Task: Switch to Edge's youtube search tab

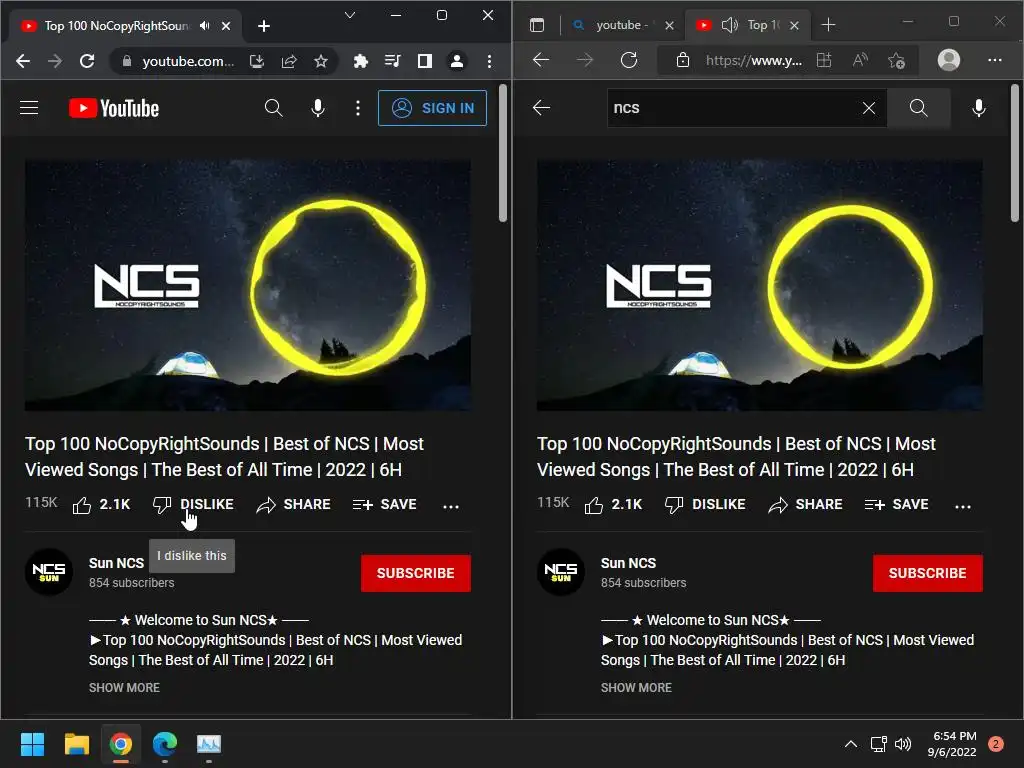Action: coord(622,25)
